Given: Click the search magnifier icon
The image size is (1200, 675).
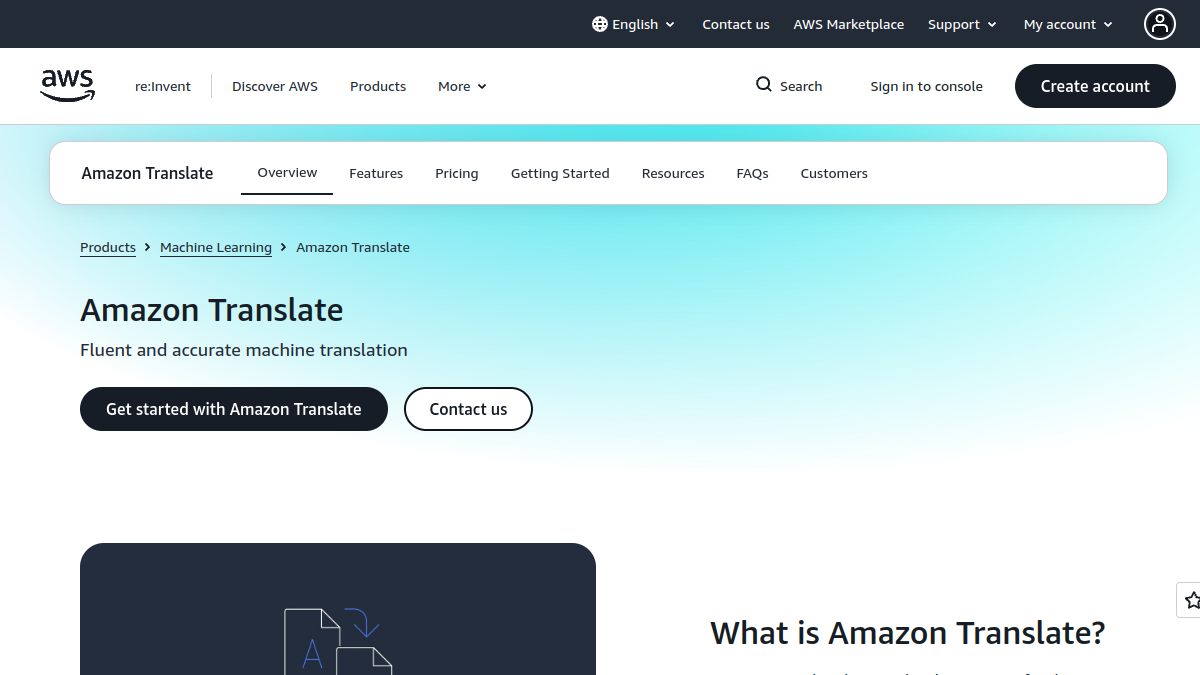Looking at the screenshot, I should coord(764,85).
